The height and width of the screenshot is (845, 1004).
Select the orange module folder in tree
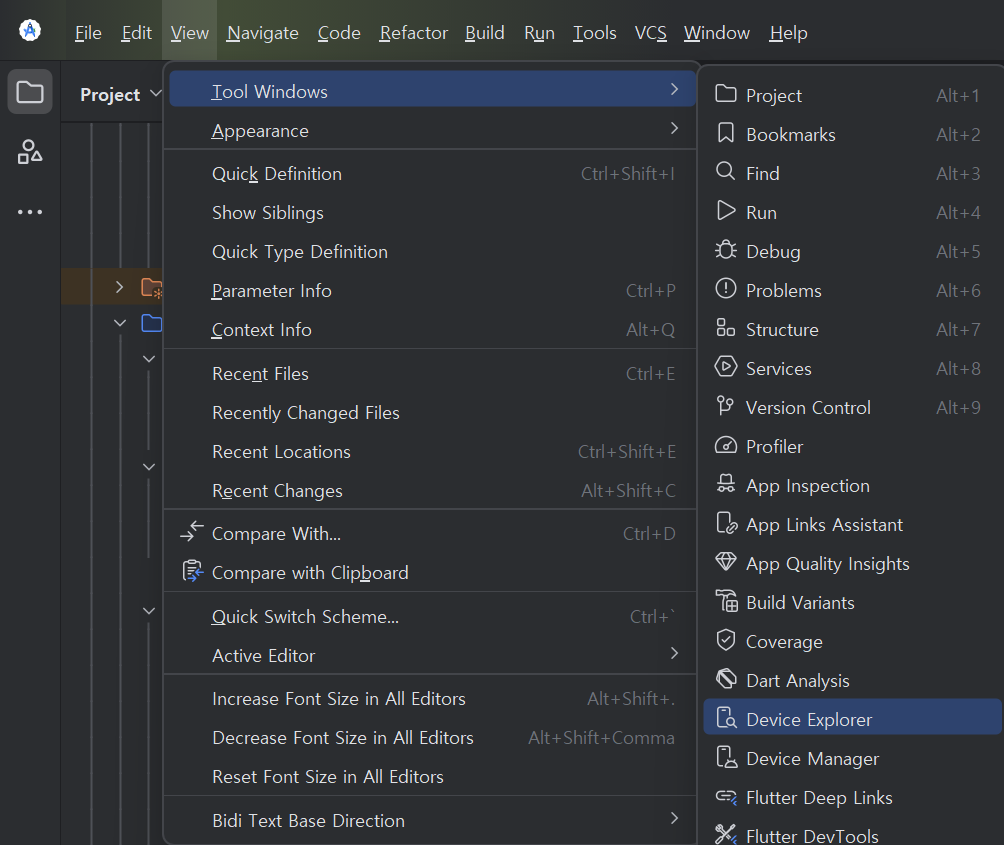152,287
